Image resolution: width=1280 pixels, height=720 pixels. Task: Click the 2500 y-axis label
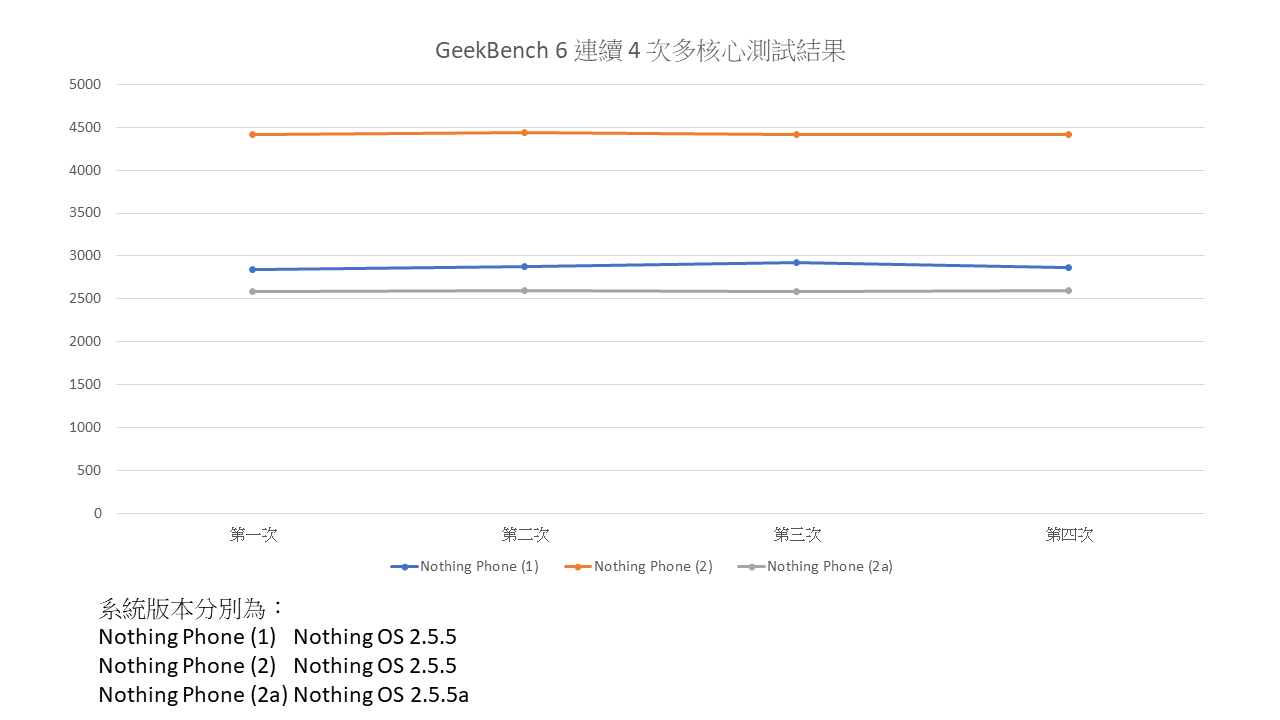[85, 298]
